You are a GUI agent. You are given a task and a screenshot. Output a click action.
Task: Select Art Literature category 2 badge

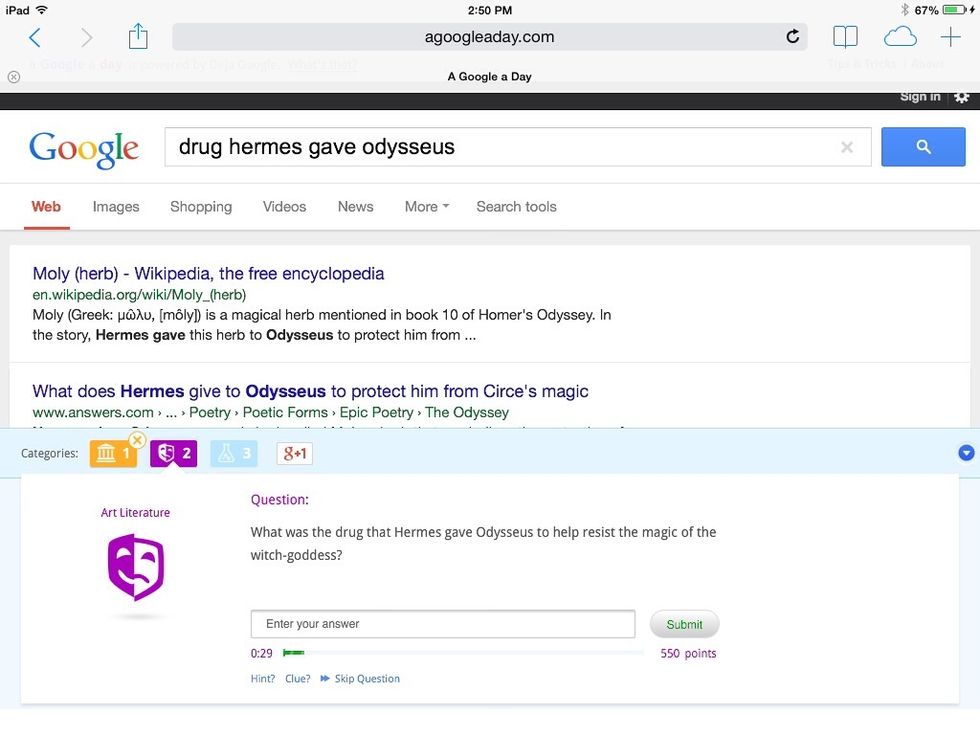(x=173, y=454)
